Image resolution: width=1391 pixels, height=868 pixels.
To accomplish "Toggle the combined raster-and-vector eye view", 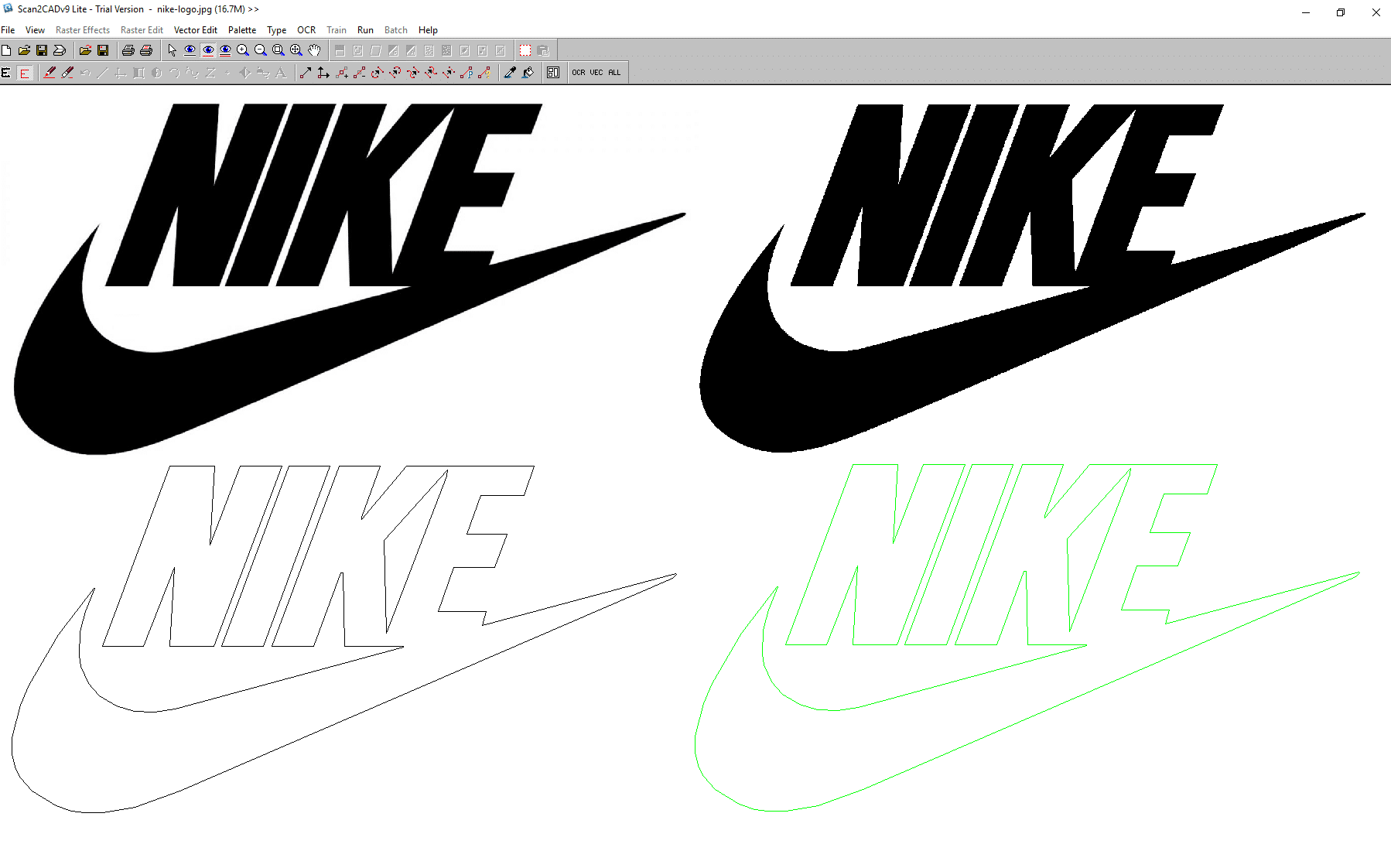I will [224, 50].
